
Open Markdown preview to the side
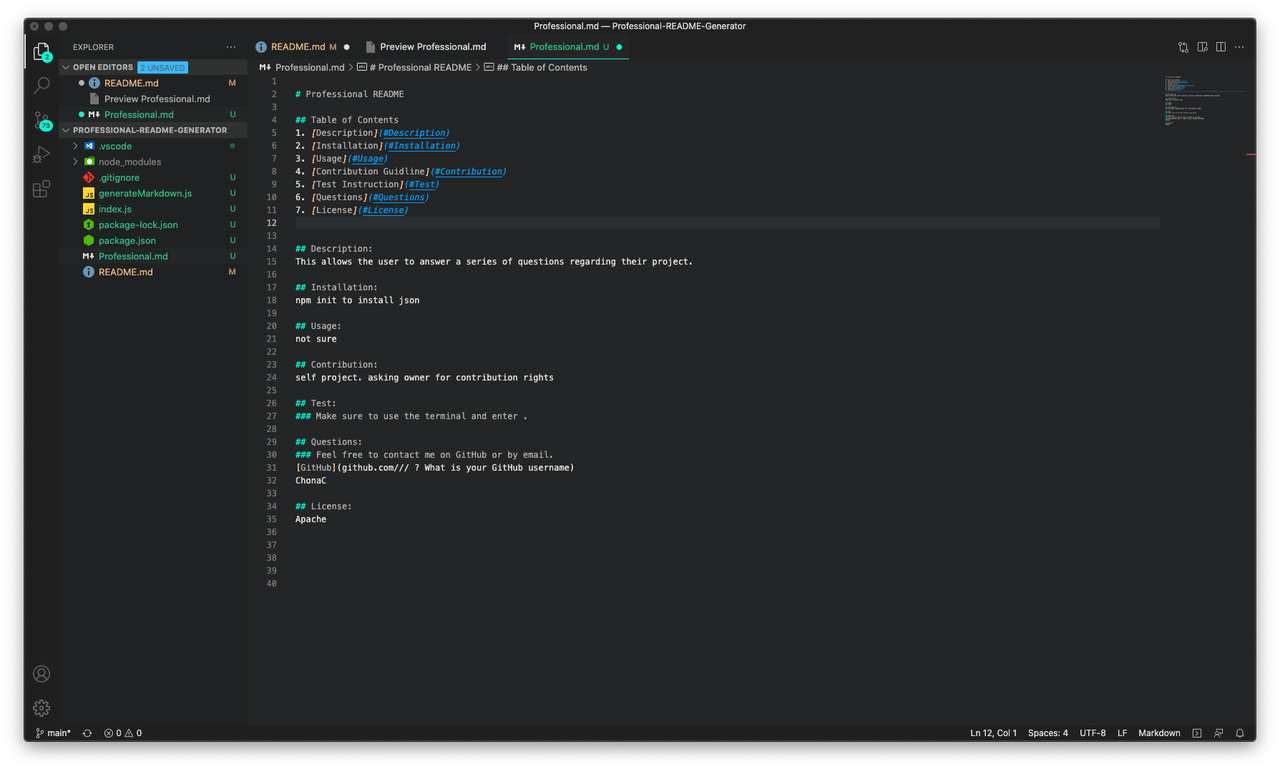[x=1202, y=46]
